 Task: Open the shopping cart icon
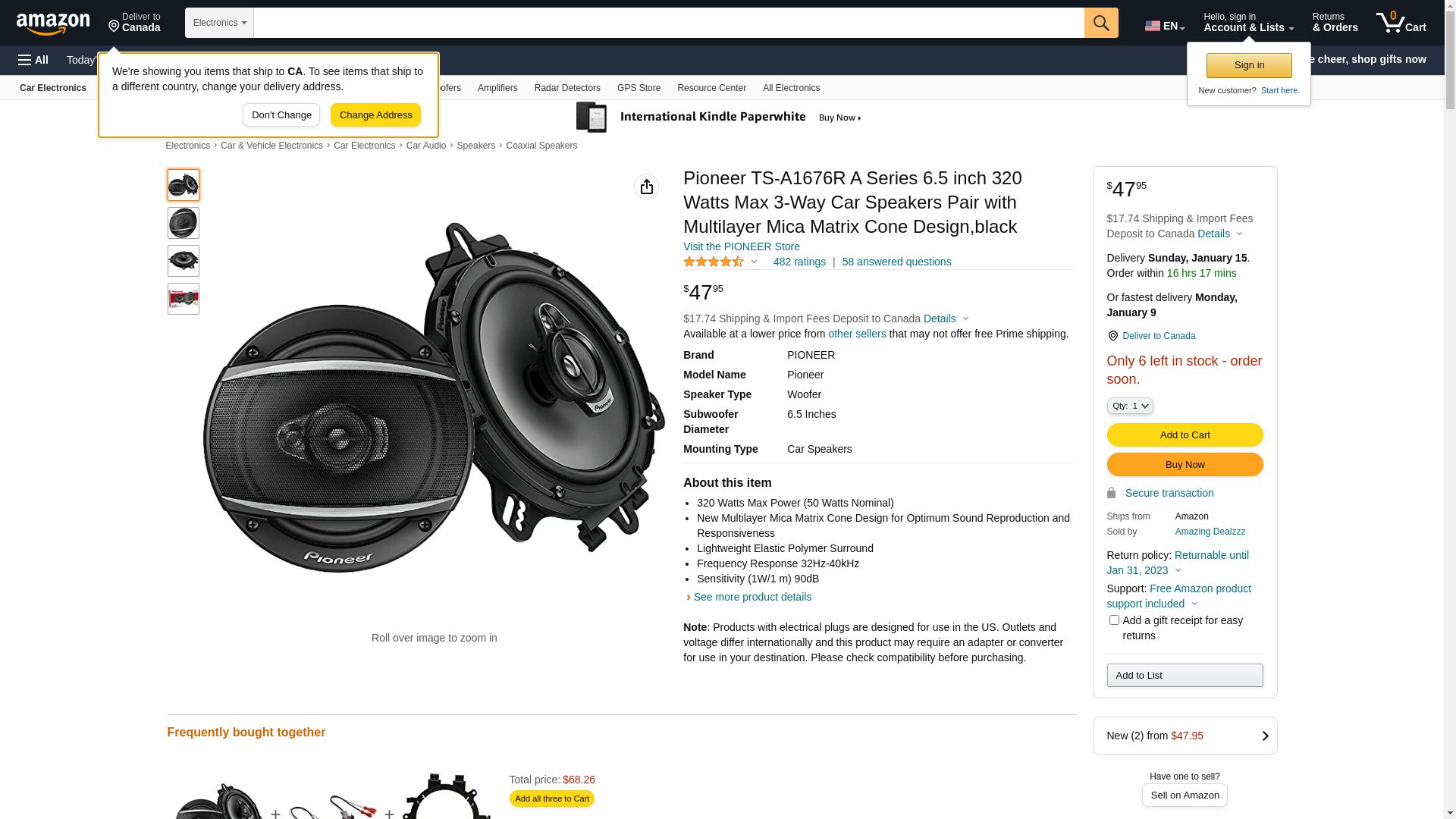pos(1401,23)
